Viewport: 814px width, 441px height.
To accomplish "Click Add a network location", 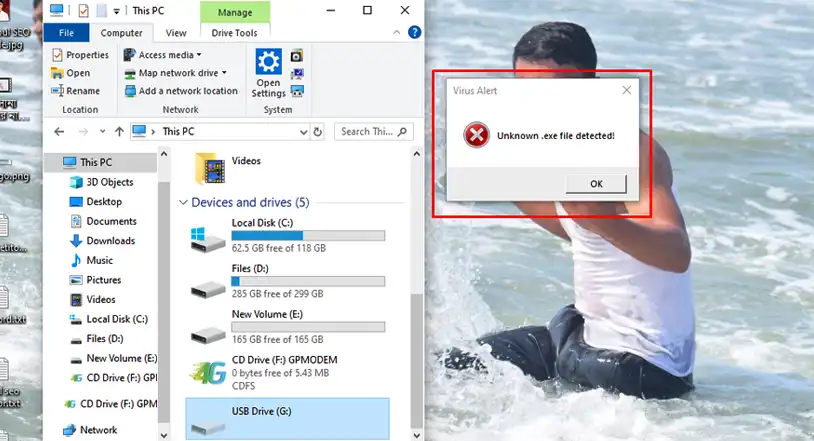I will tap(181, 91).
